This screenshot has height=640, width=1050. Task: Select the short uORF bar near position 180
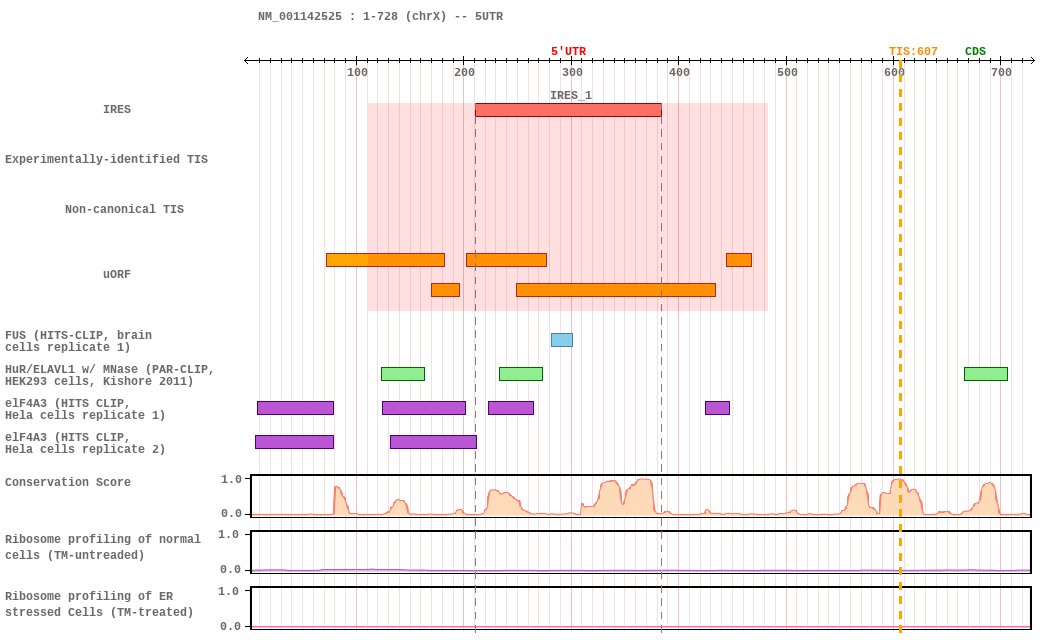[445, 290]
